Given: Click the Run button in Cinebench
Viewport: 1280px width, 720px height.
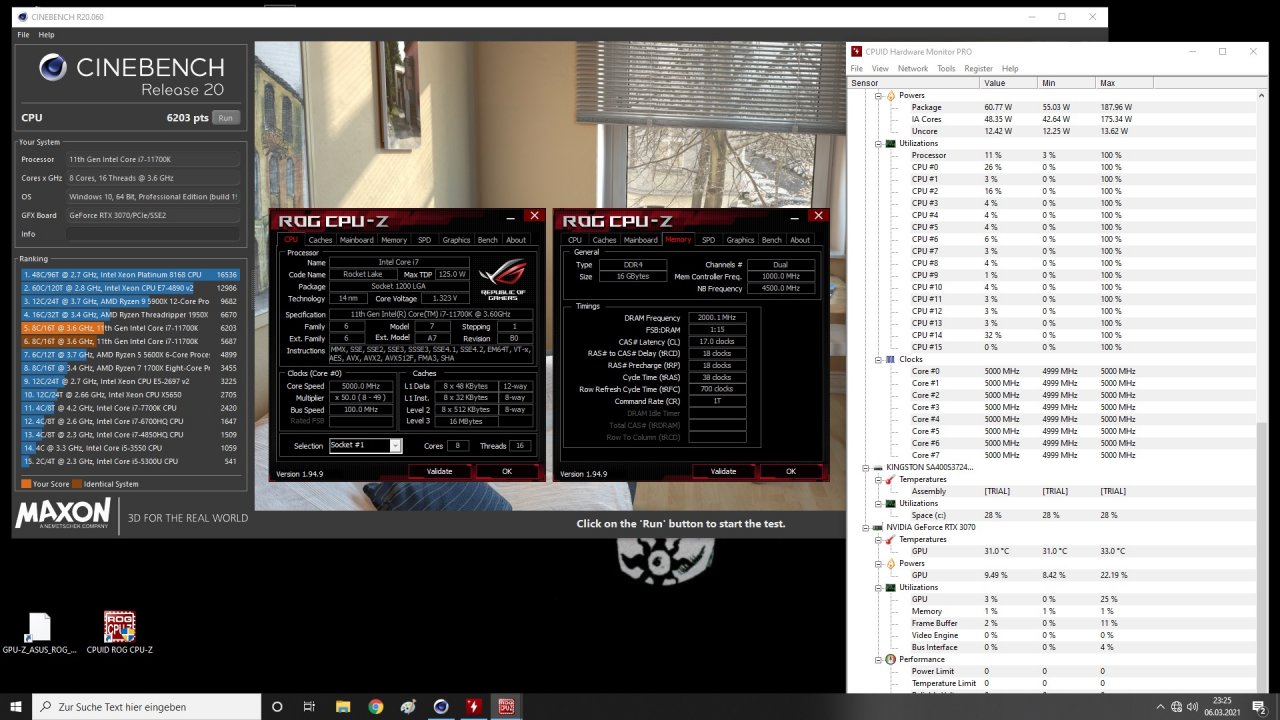Looking at the screenshot, I should (x=226, y=118).
